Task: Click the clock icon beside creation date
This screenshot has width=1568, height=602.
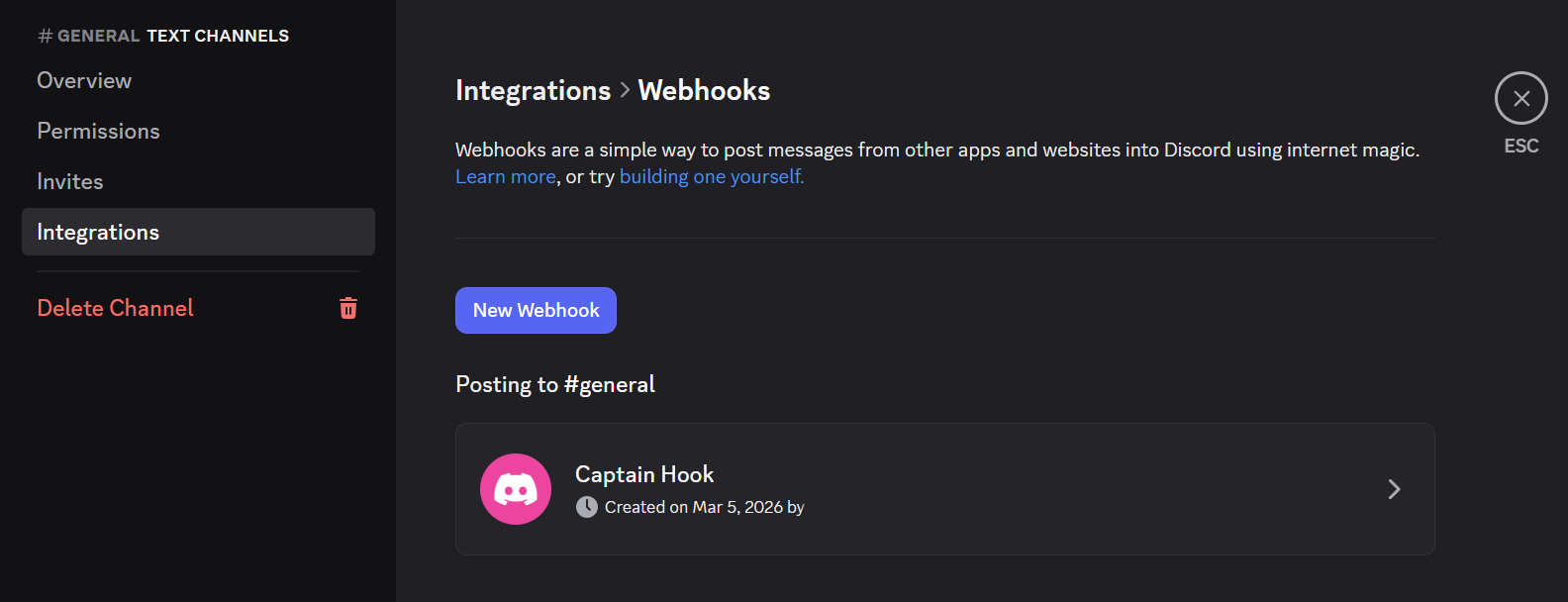Action: pyautogui.click(x=587, y=507)
